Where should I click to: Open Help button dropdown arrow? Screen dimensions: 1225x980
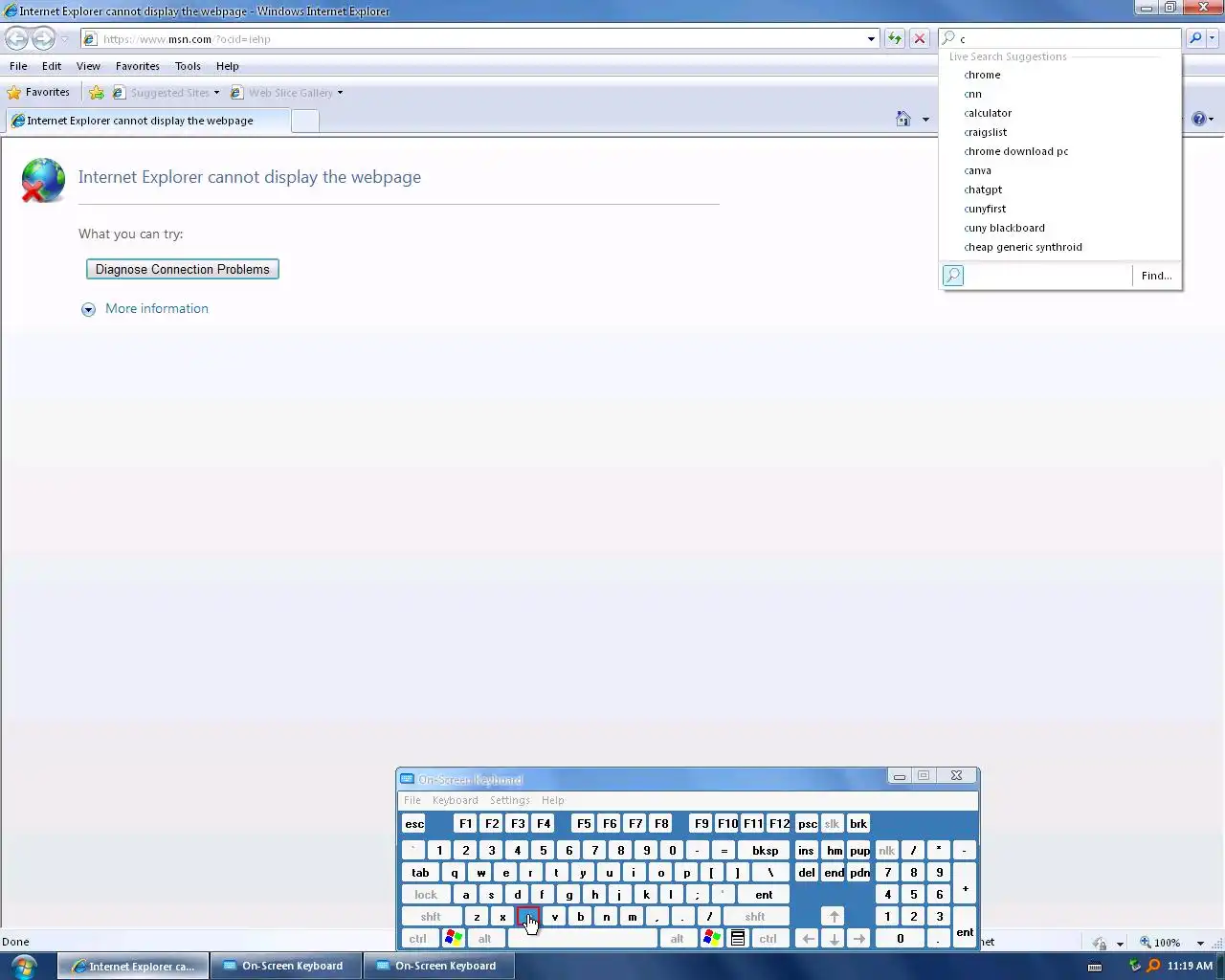tap(1212, 120)
